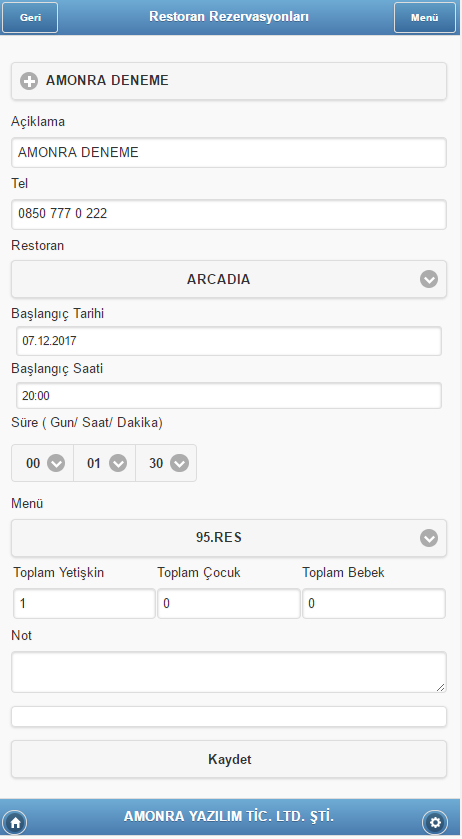The image size is (462, 839).
Task: Focus the Toplam Yetişkin input
Action: tap(84, 604)
